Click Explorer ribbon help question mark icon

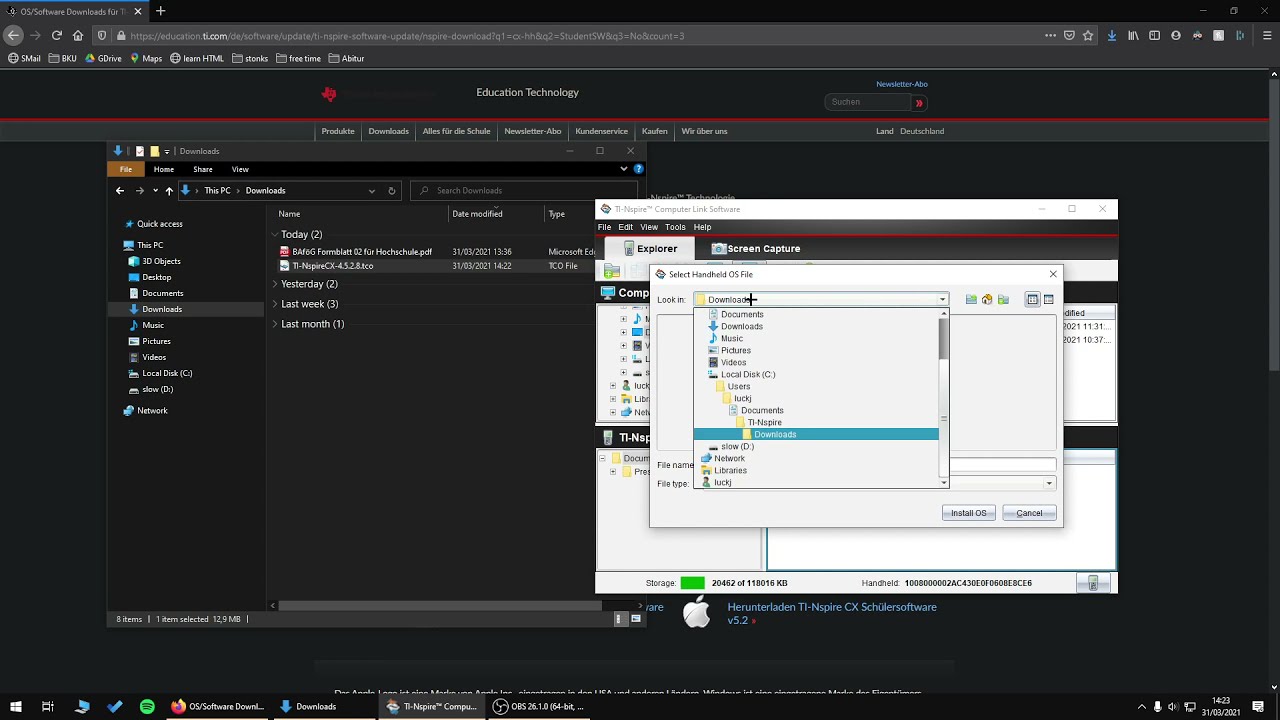638,169
